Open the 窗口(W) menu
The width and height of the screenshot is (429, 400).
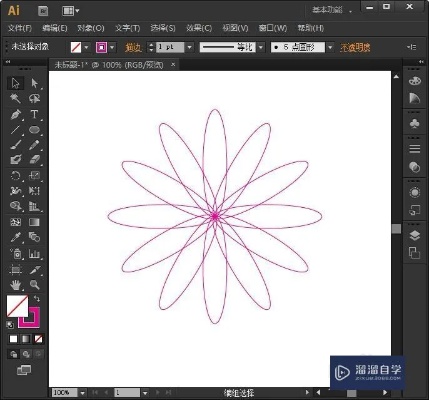(x=273, y=28)
